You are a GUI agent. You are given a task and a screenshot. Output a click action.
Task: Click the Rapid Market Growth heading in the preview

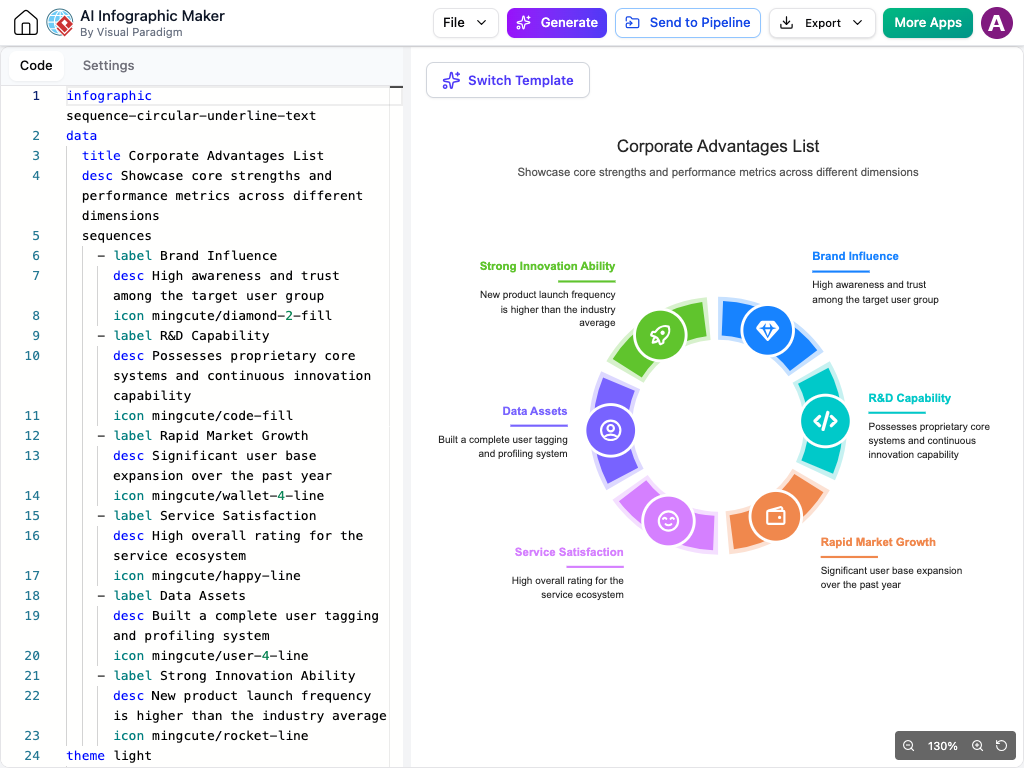[878, 542]
